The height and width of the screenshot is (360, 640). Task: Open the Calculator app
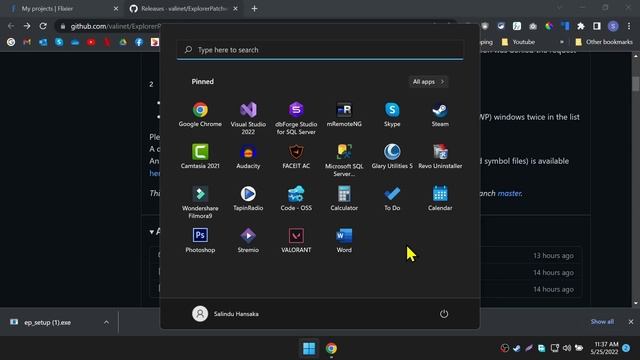pos(344,199)
